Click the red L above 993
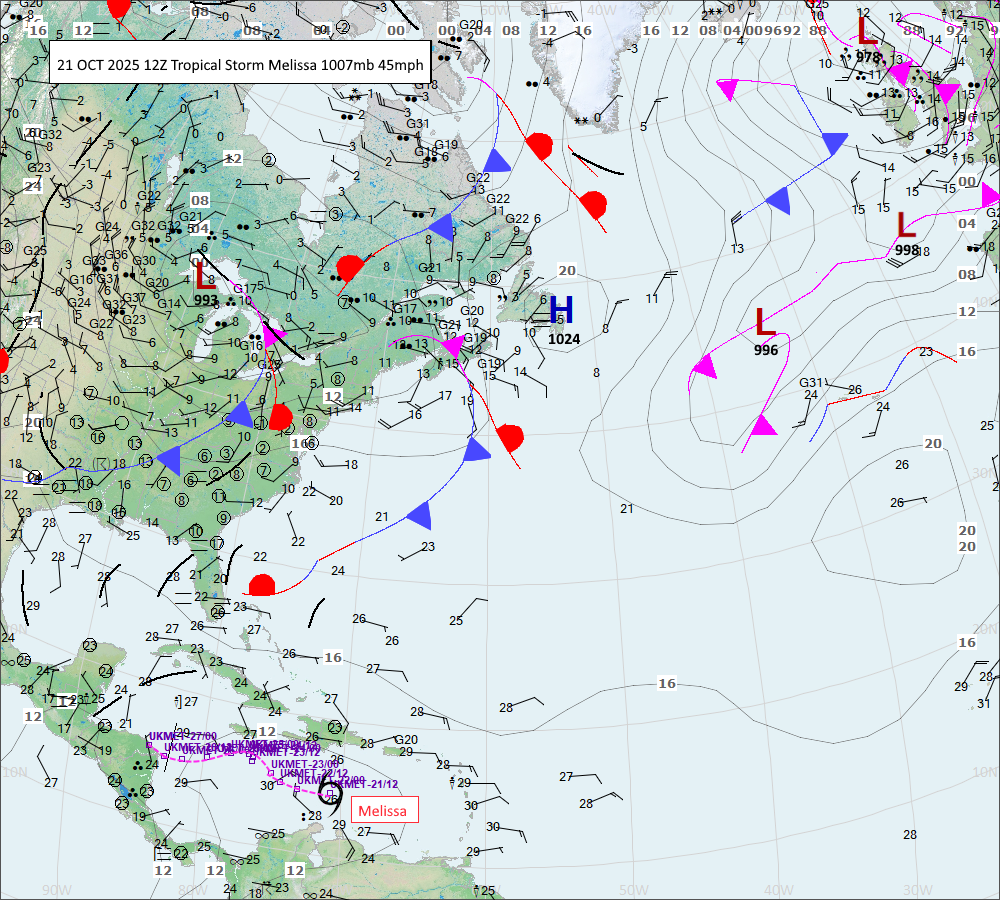 204,275
